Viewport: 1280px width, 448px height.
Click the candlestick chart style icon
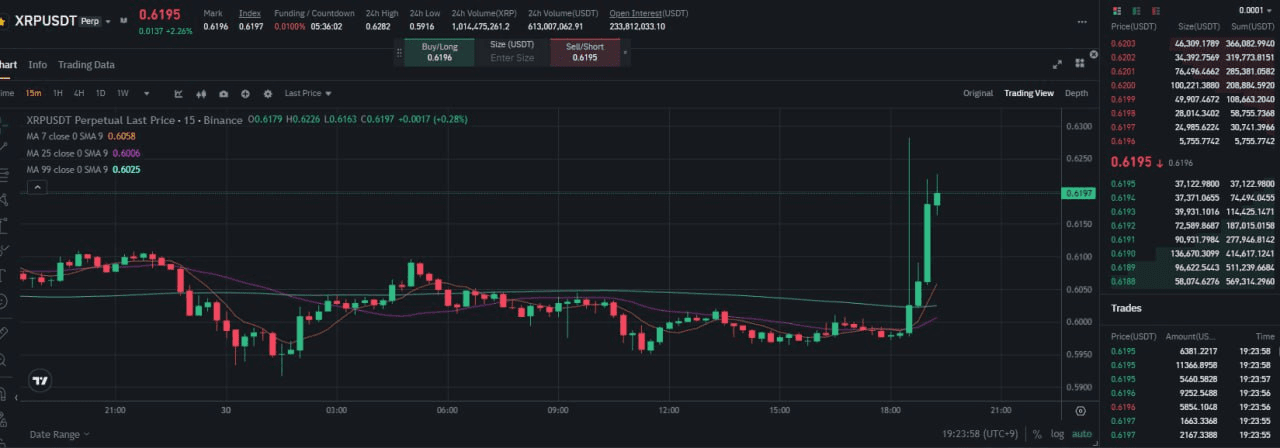(x=201, y=93)
